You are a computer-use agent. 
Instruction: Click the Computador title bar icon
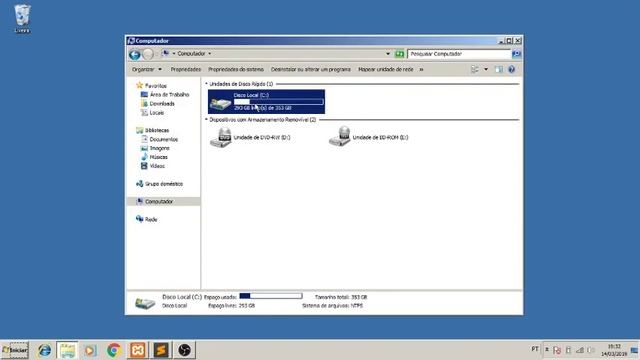tap(131, 41)
